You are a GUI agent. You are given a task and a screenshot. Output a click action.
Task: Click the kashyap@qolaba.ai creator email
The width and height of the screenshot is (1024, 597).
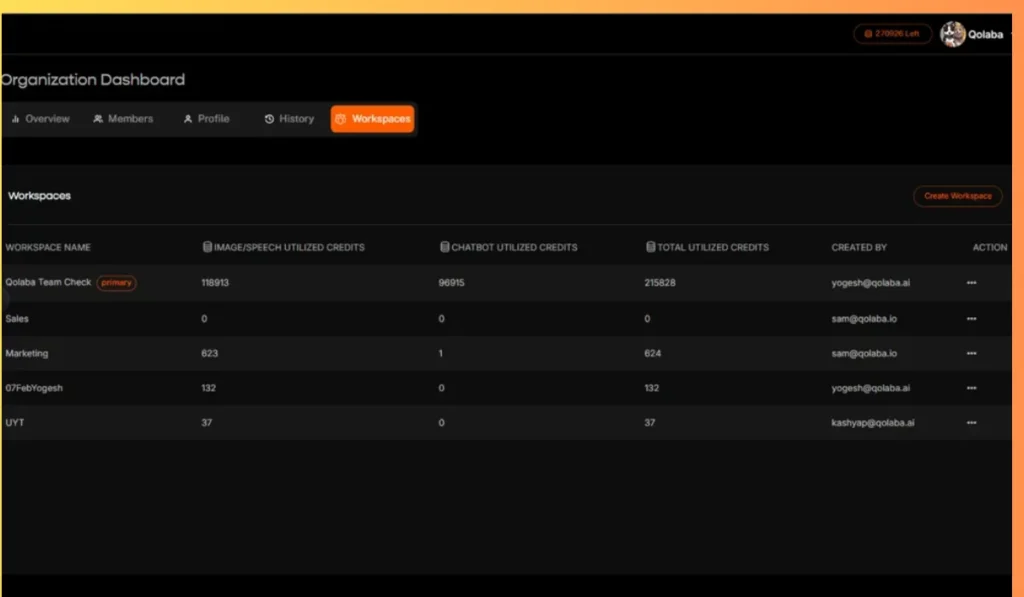(x=872, y=423)
